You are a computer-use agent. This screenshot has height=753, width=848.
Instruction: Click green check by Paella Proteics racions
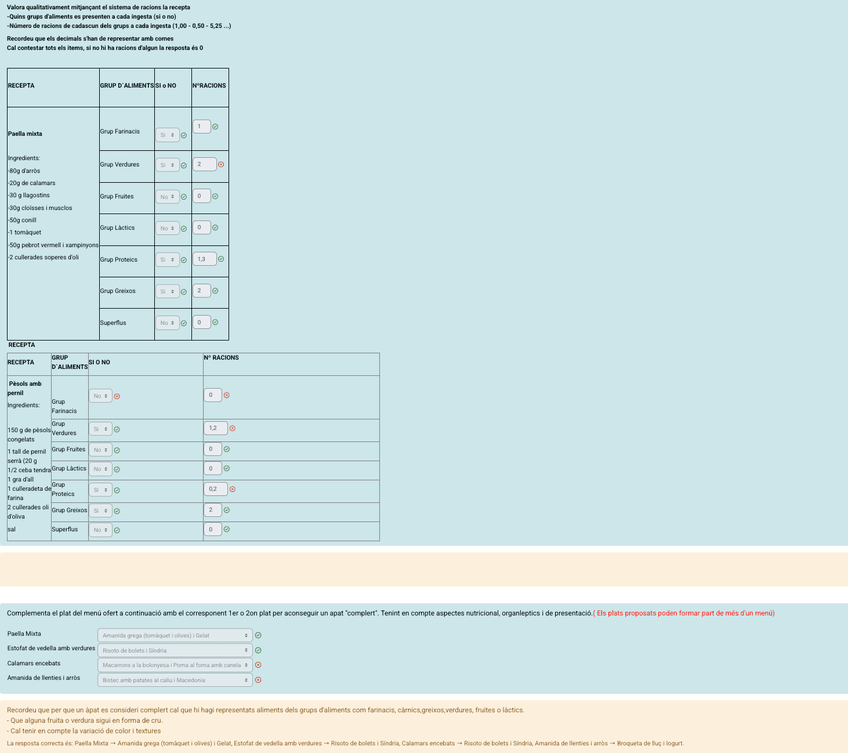[221, 259]
